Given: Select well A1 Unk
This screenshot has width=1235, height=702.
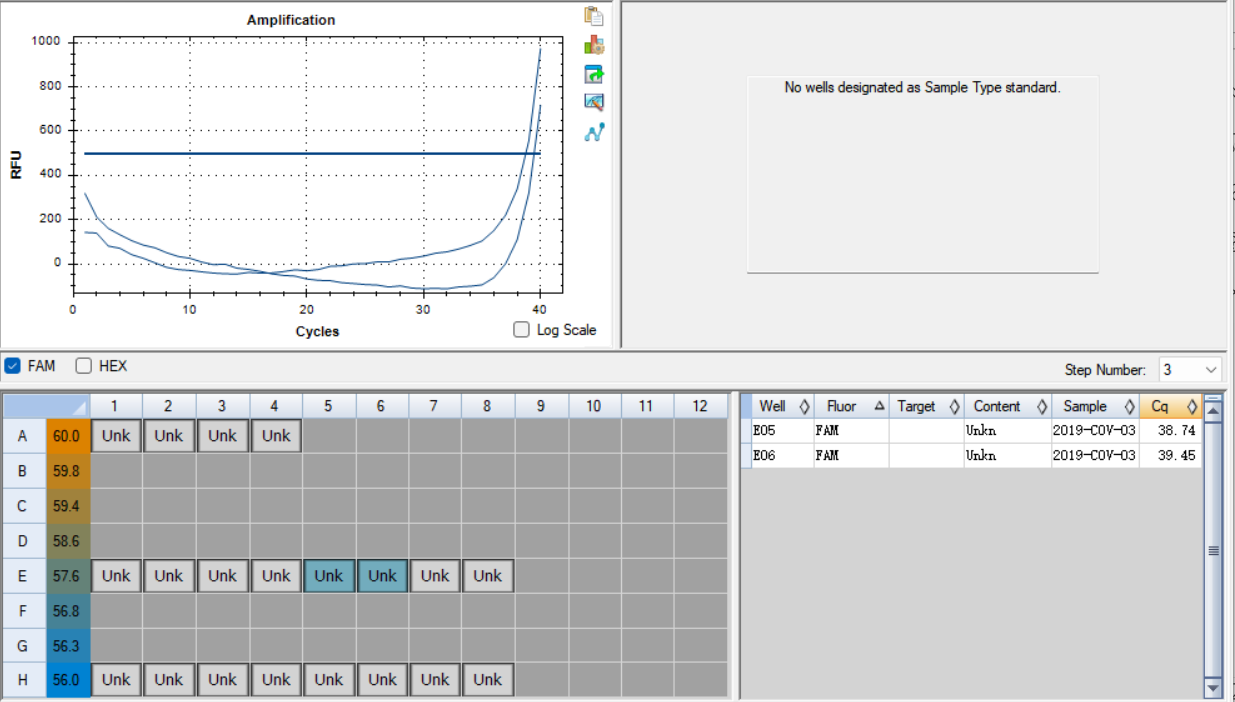Looking at the screenshot, I should coord(116,436).
